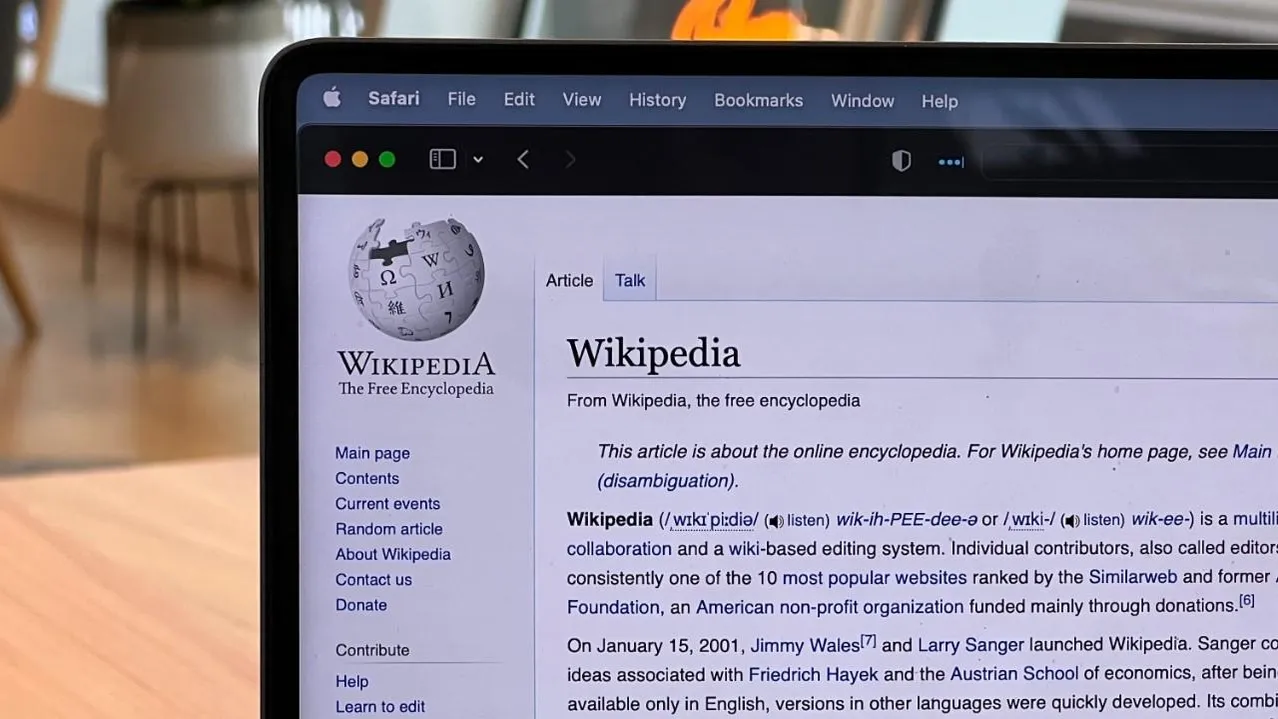Open the Similarweb link
The height and width of the screenshot is (719, 1278).
pos(1133,577)
